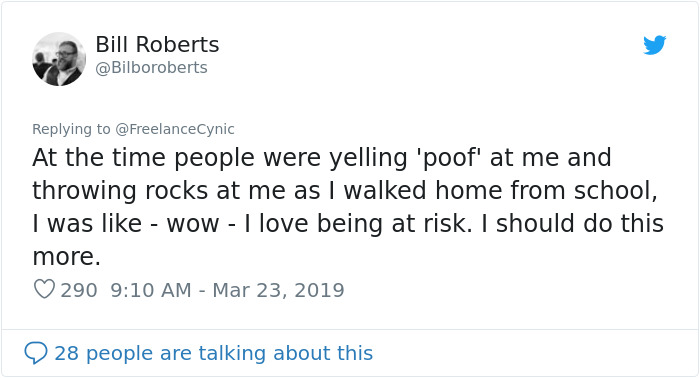Click the tweet's first line starting "At the time"
Viewport: 700px width, 378px height.
(x=321, y=158)
